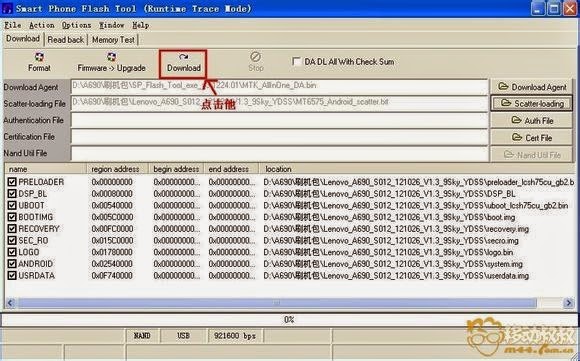Sort by begin address column header

click(176, 169)
